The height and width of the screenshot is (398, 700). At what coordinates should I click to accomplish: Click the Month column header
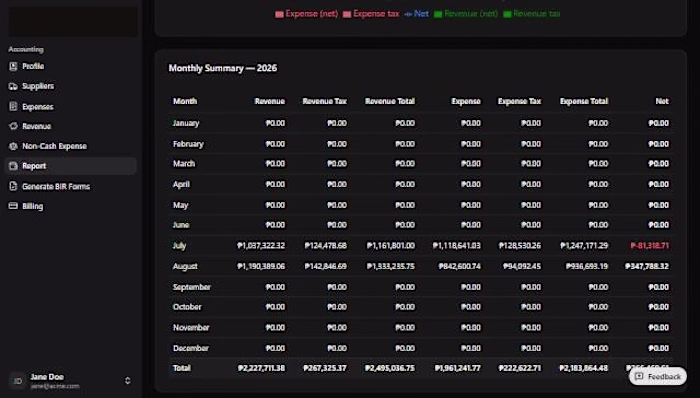coord(185,101)
